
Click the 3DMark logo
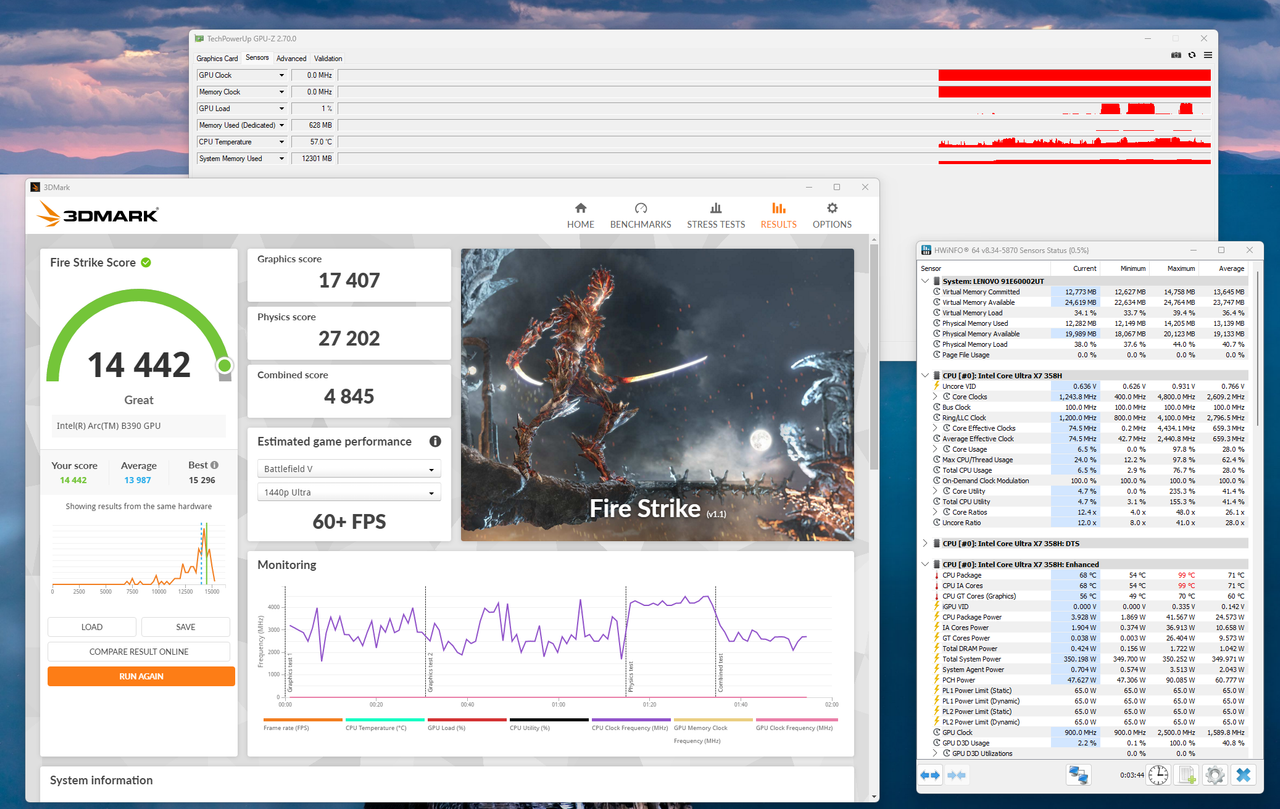98,214
